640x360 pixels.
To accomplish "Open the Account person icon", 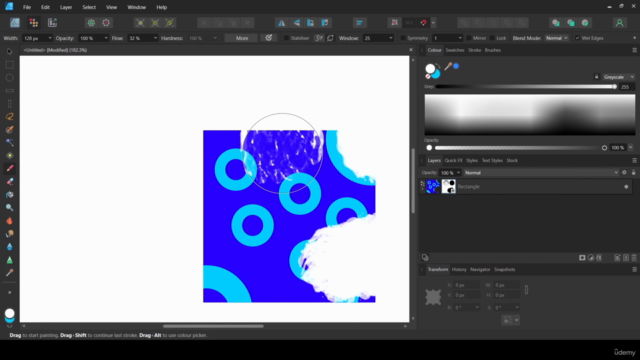I will (x=619, y=23).
